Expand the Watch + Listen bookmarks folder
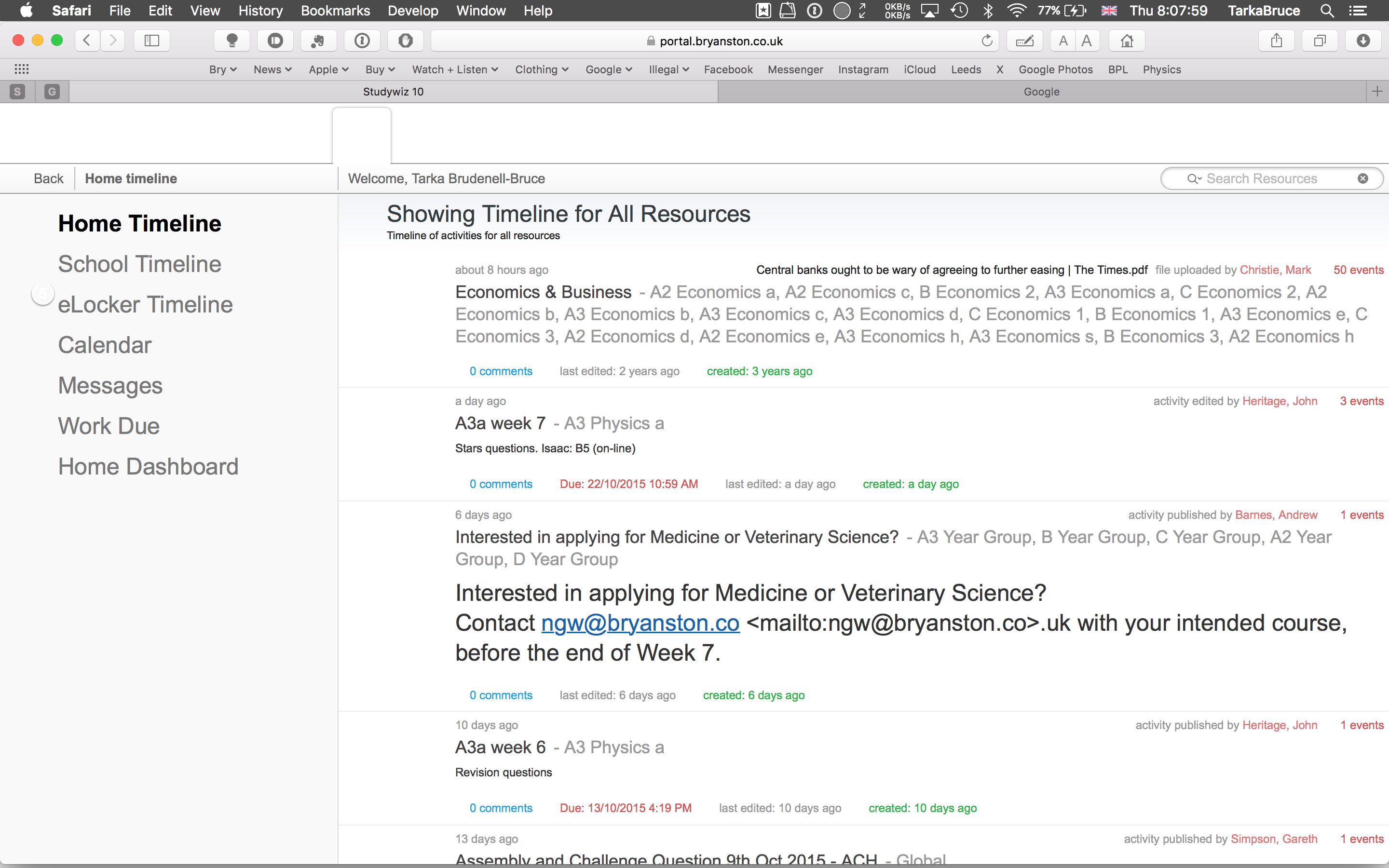 pyautogui.click(x=455, y=69)
